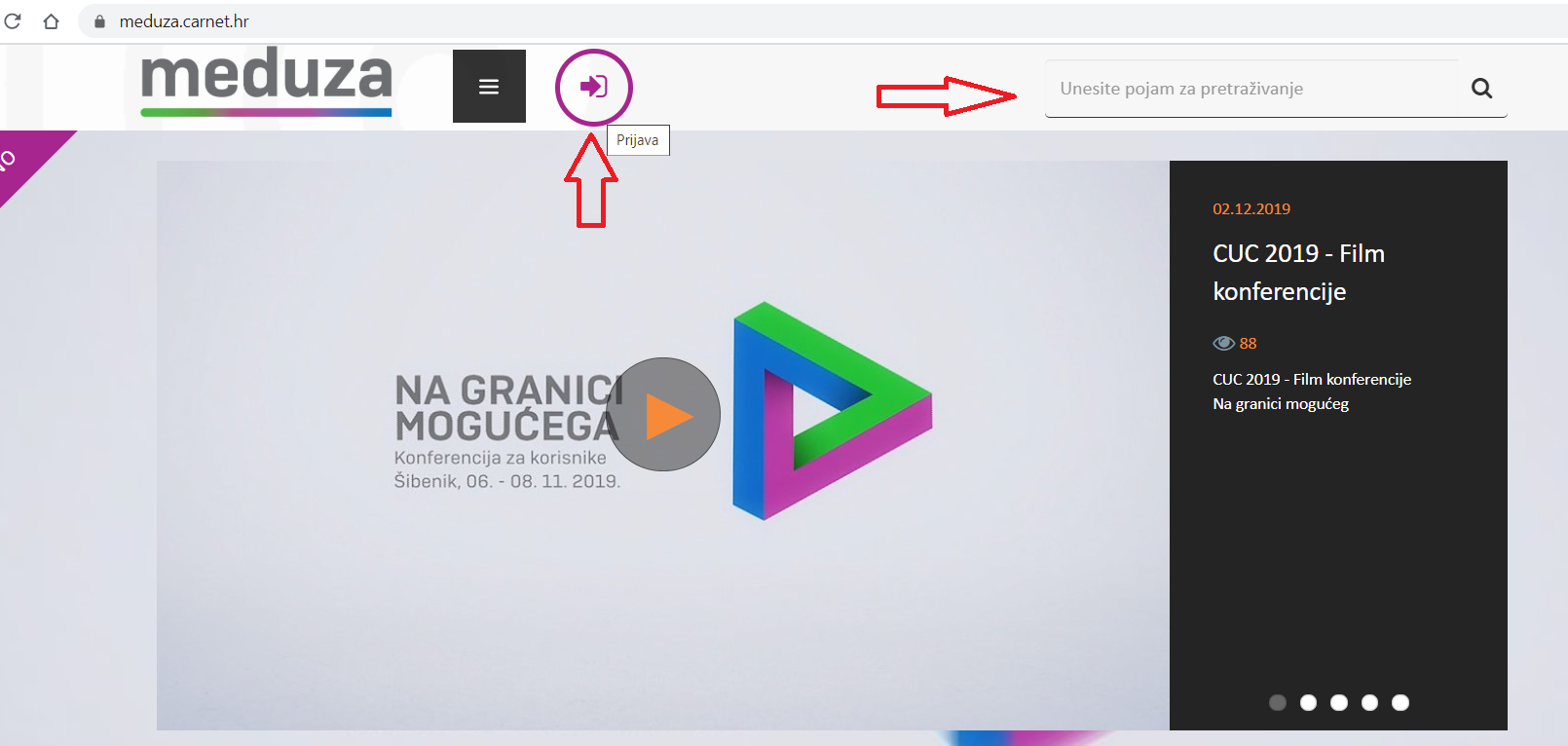Click the padlock site security icon
Screen dimensions: 1568x746
coord(99,20)
